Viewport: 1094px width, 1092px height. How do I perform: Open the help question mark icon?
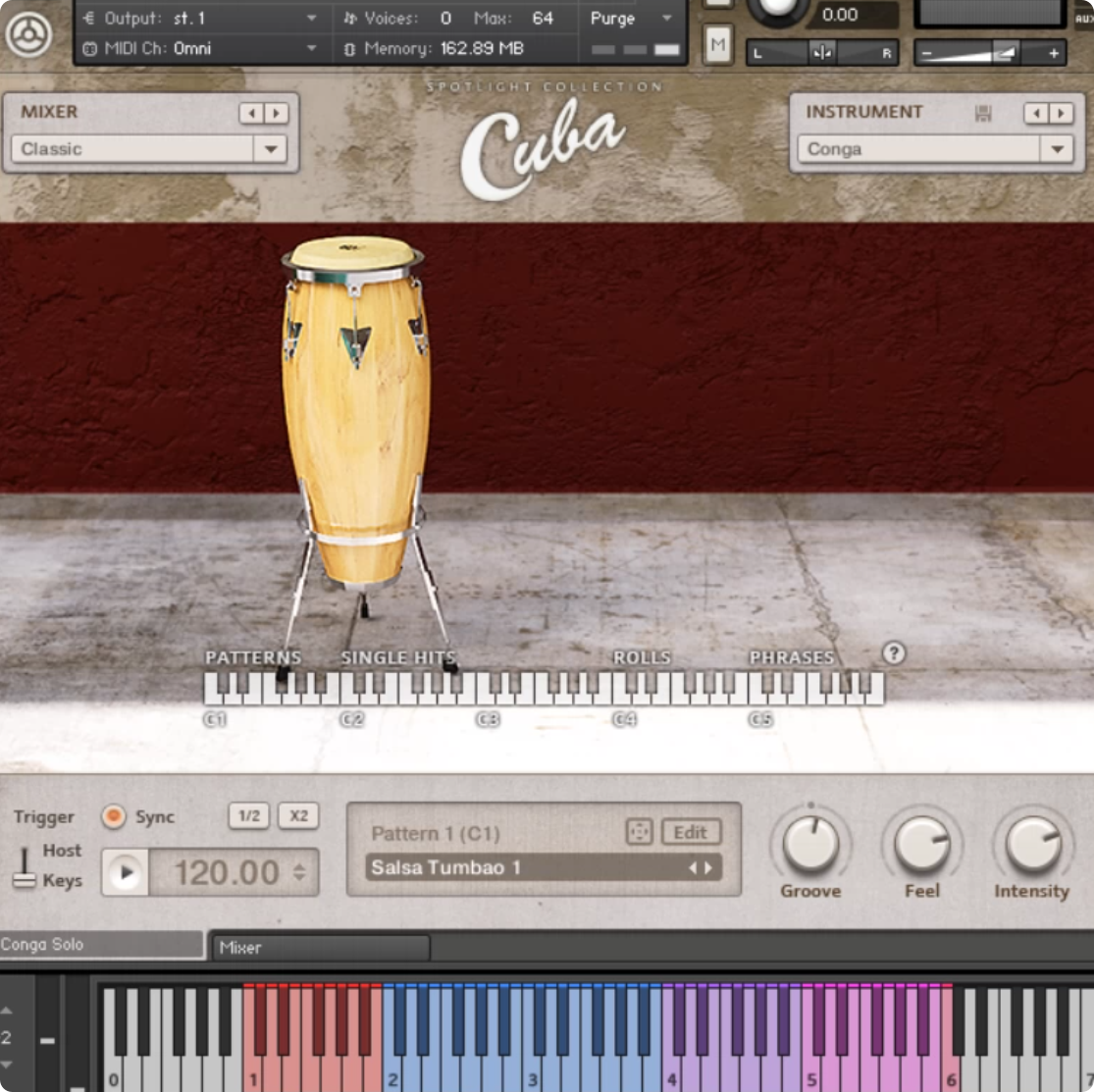[894, 653]
